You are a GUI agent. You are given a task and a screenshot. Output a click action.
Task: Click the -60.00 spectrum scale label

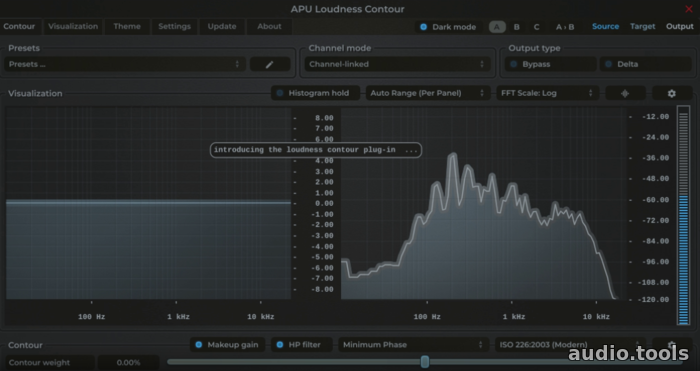click(655, 200)
